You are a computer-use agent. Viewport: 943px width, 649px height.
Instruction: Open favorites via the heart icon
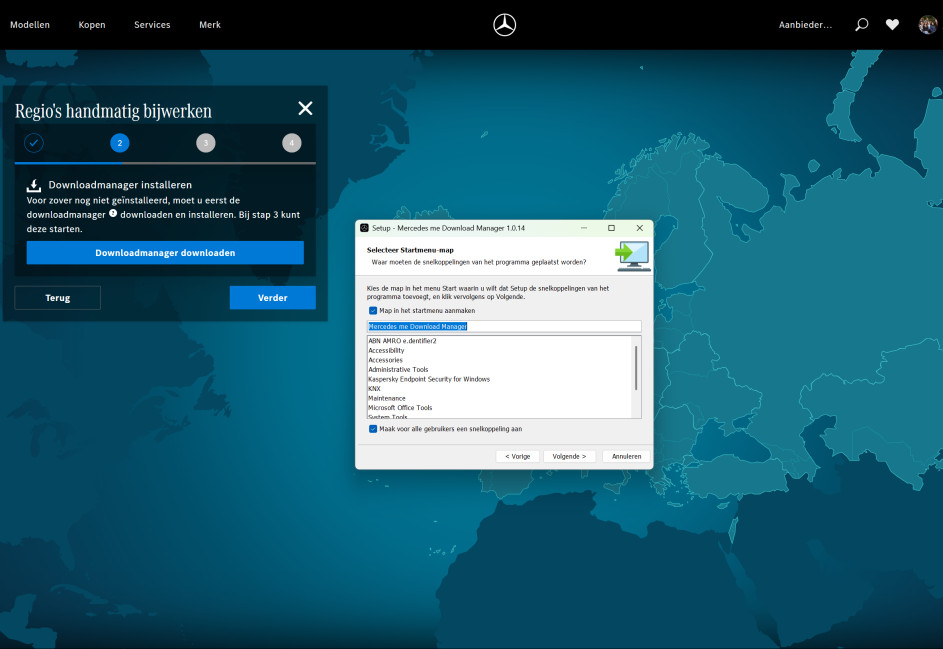pos(892,25)
